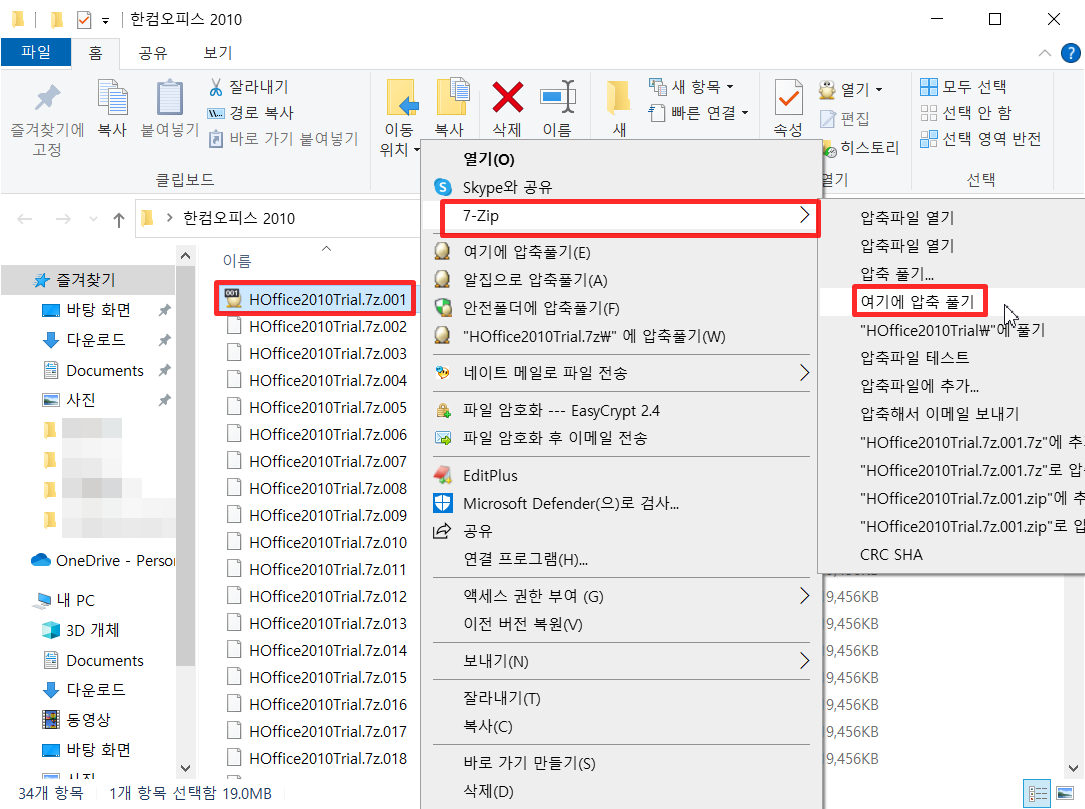Click the Back arrow navigation button
This screenshot has height=809, width=1085.
(x=25, y=219)
